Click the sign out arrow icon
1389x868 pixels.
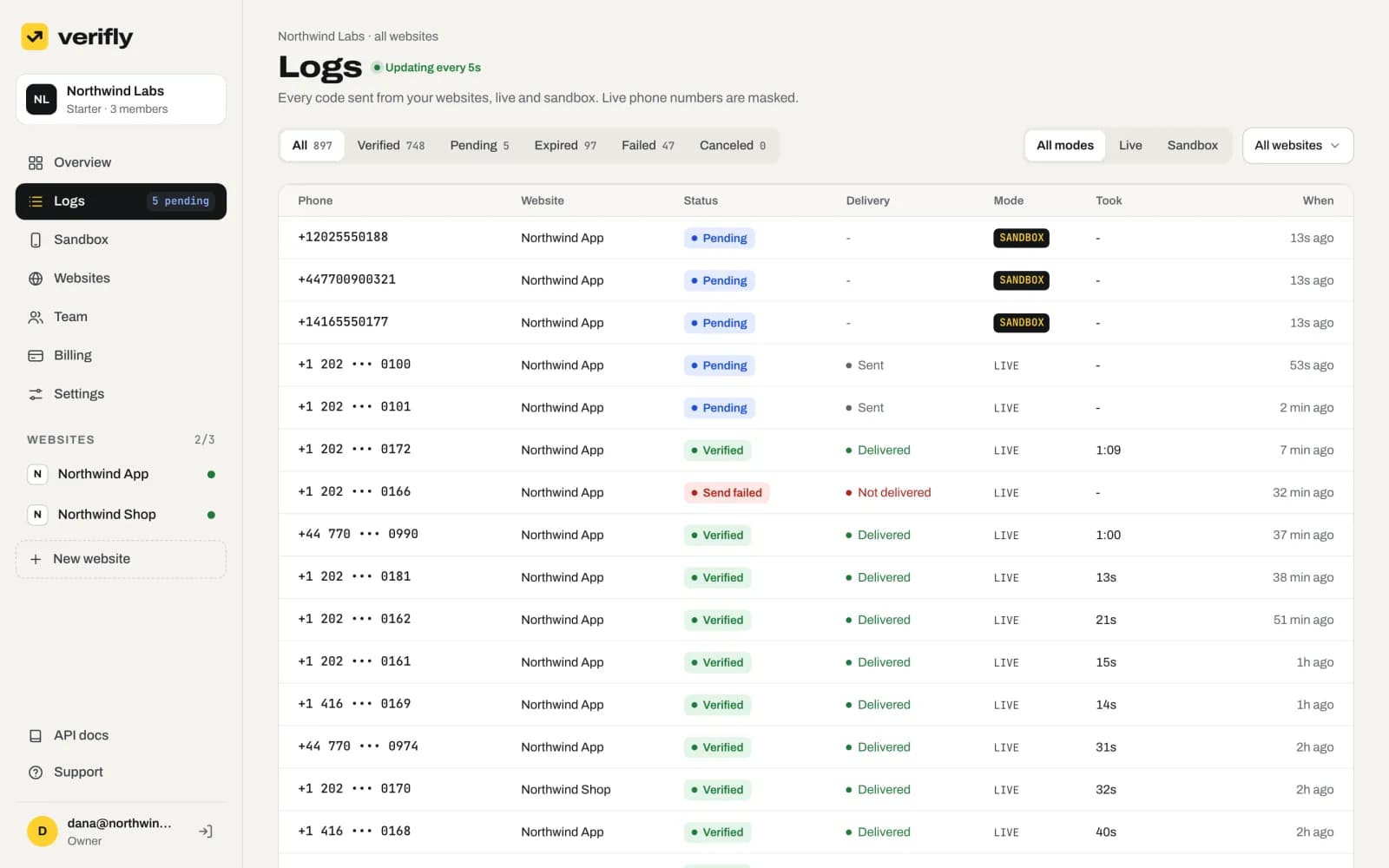pos(206,832)
